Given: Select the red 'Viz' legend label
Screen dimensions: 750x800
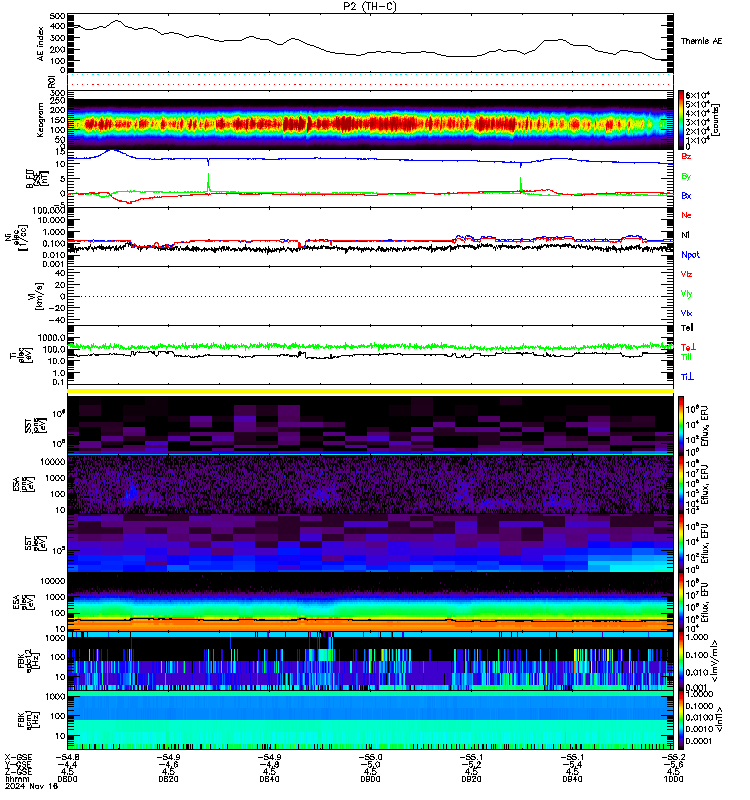Looking at the screenshot, I should [x=686, y=274].
